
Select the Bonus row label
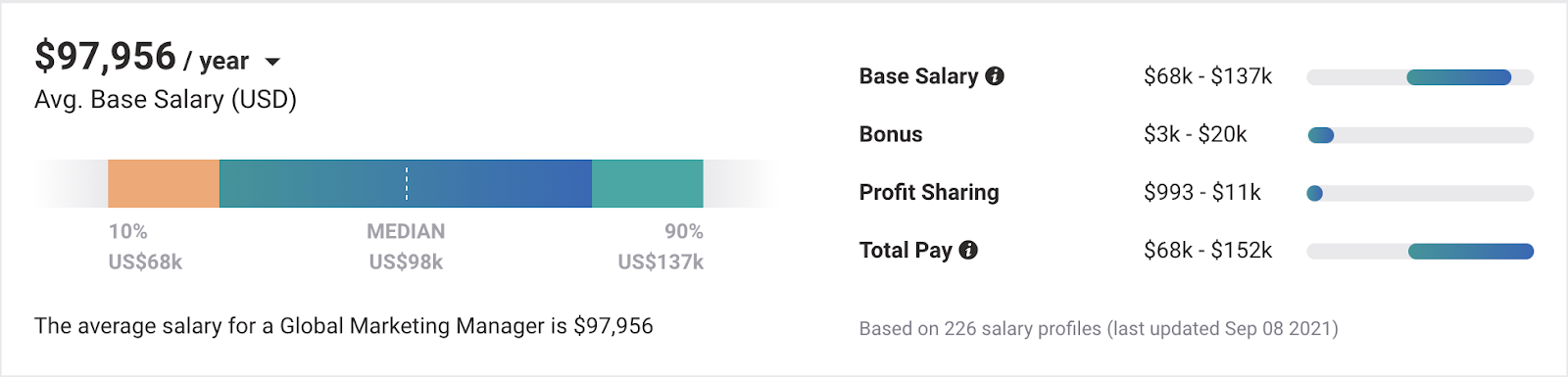891,134
